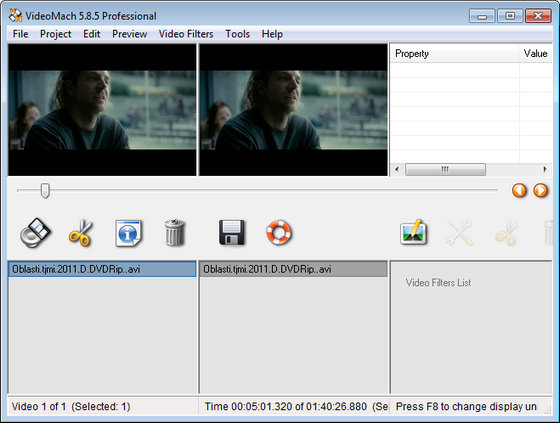Select output file Oblasti.tjmi.2011.D.DVDRip..avi in middle list
Viewport: 560px width, 423px height.
click(293, 269)
